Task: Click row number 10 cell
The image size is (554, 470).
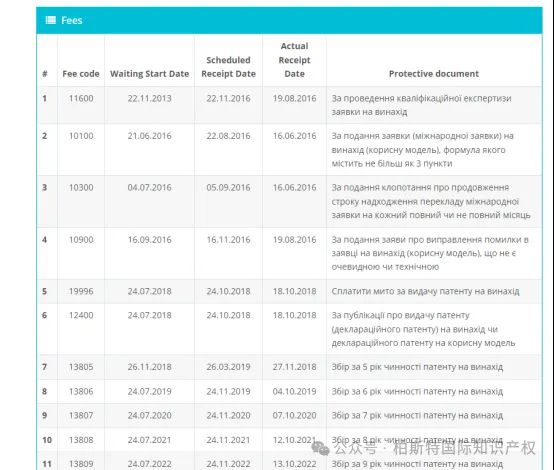Action: pos(47,440)
